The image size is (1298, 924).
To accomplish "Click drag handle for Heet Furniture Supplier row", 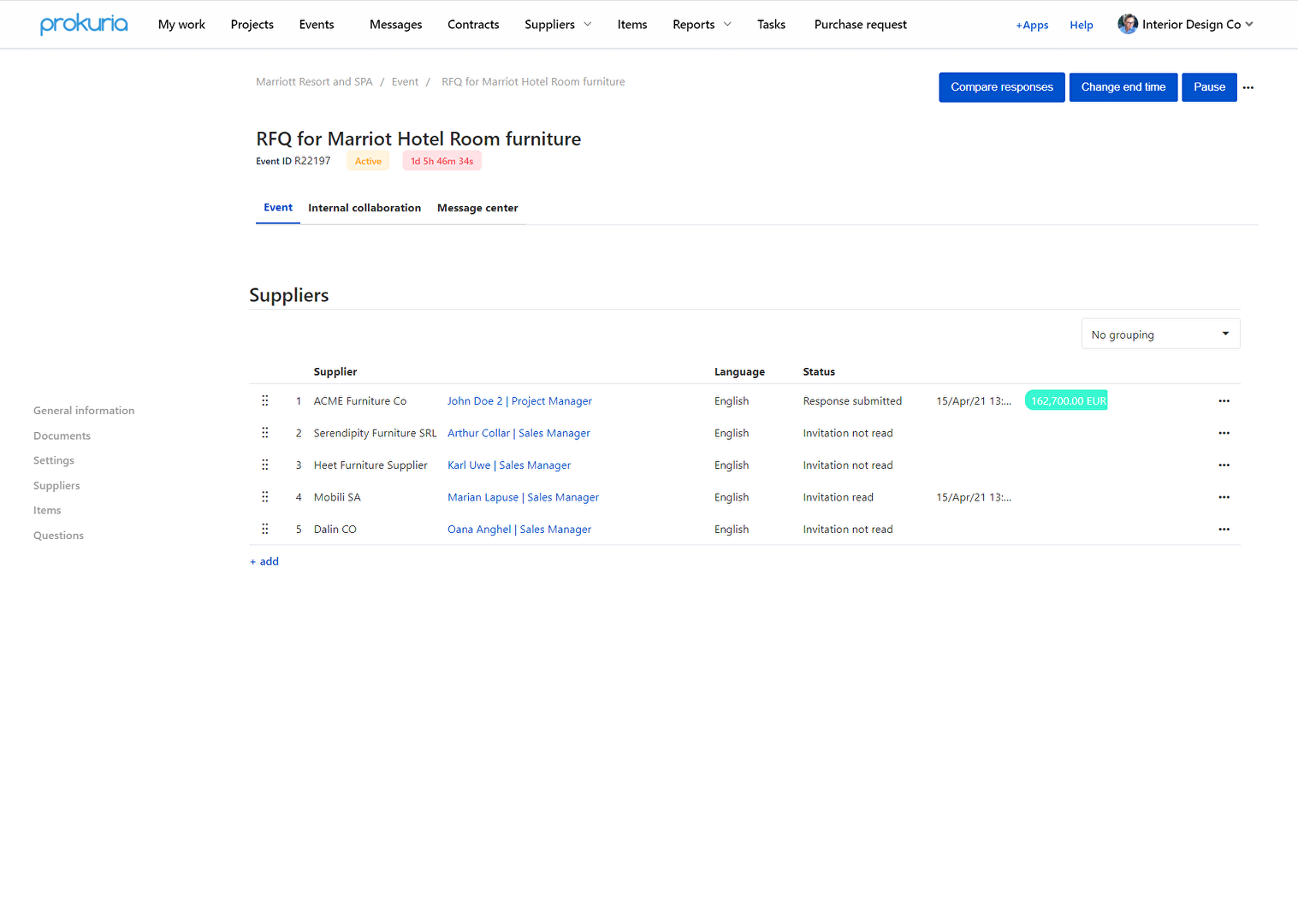I will coord(265,465).
